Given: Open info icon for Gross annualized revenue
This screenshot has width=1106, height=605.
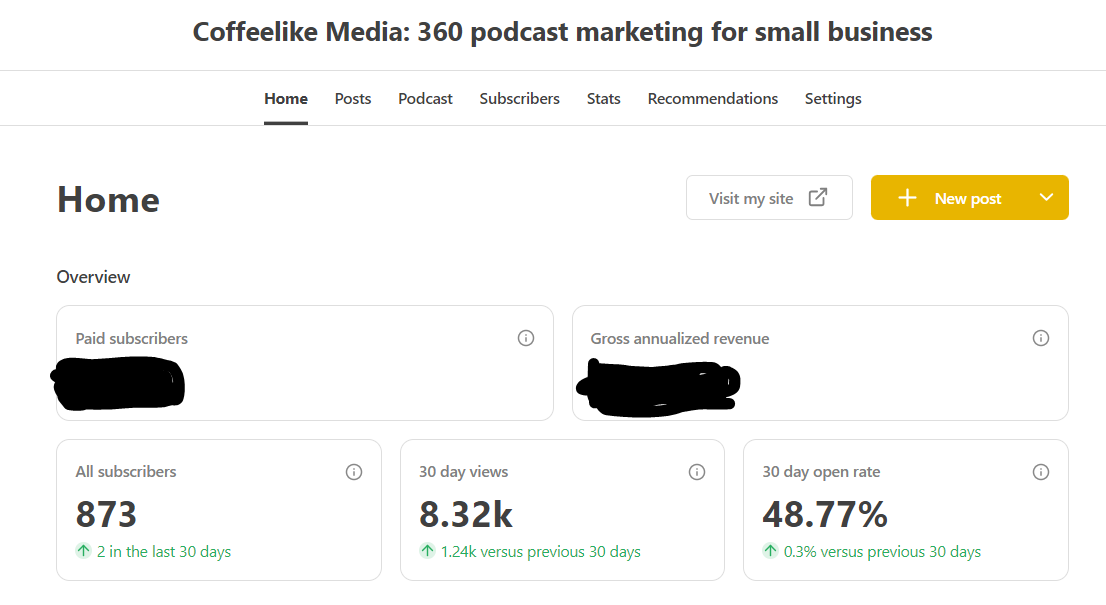Looking at the screenshot, I should pos(1040,338).
